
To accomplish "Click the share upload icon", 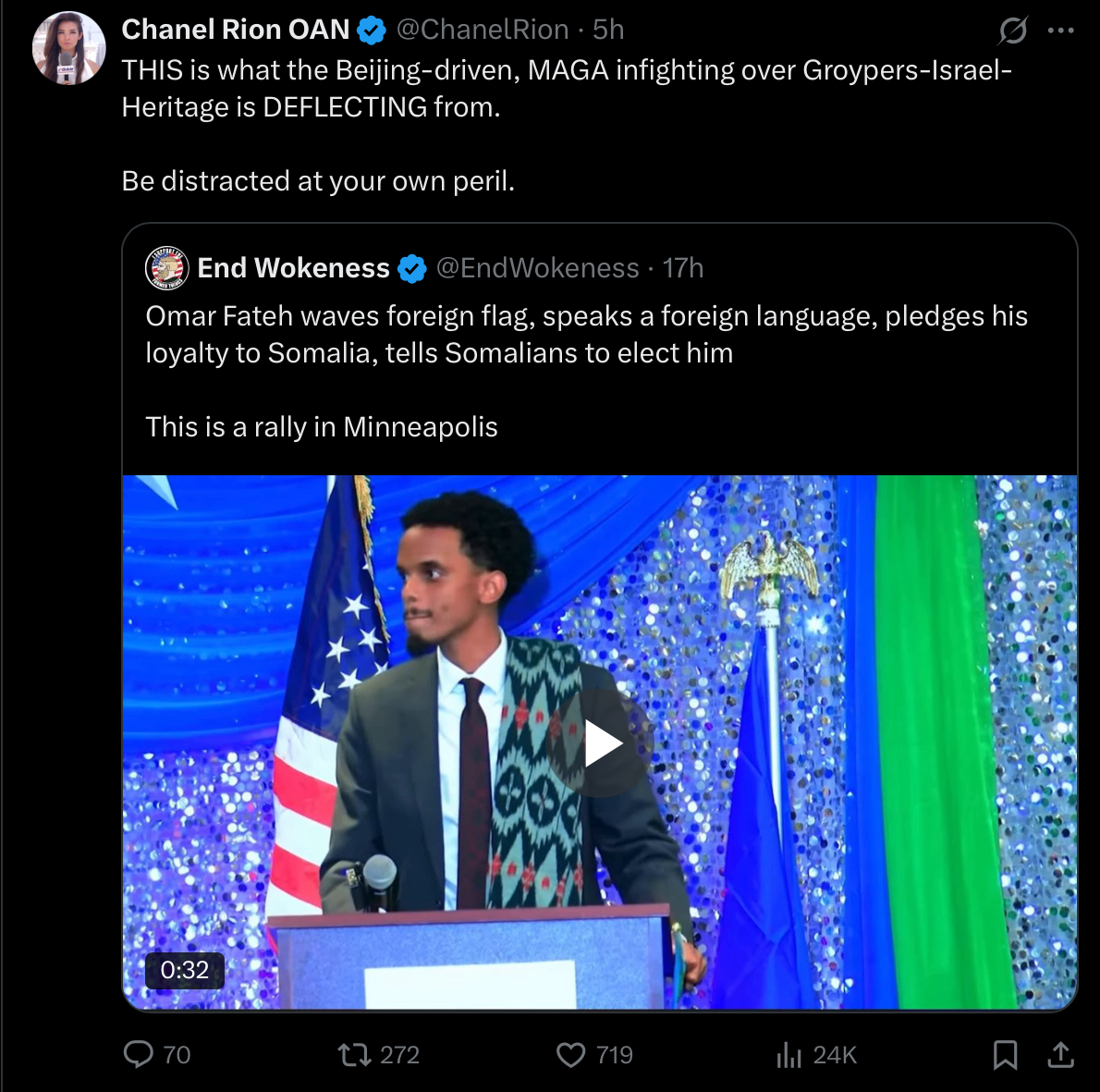I will coord(1061,1054).
